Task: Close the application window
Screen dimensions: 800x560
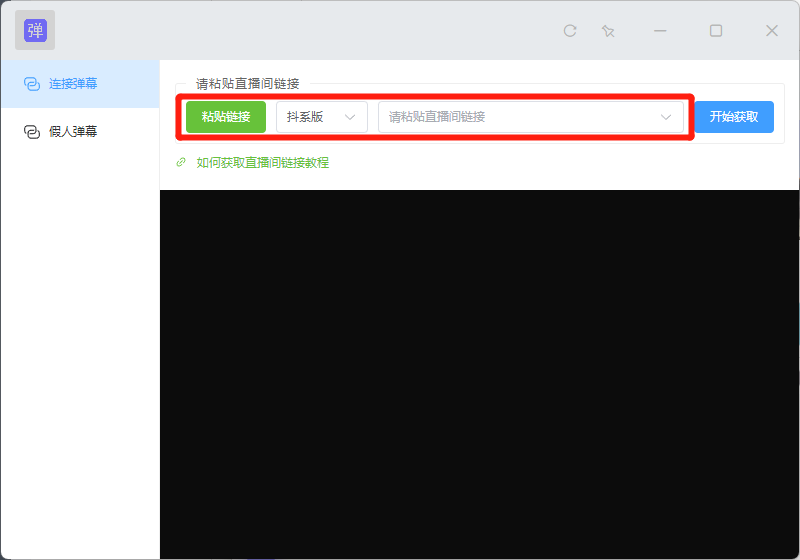Action: [x=772, y=31]
